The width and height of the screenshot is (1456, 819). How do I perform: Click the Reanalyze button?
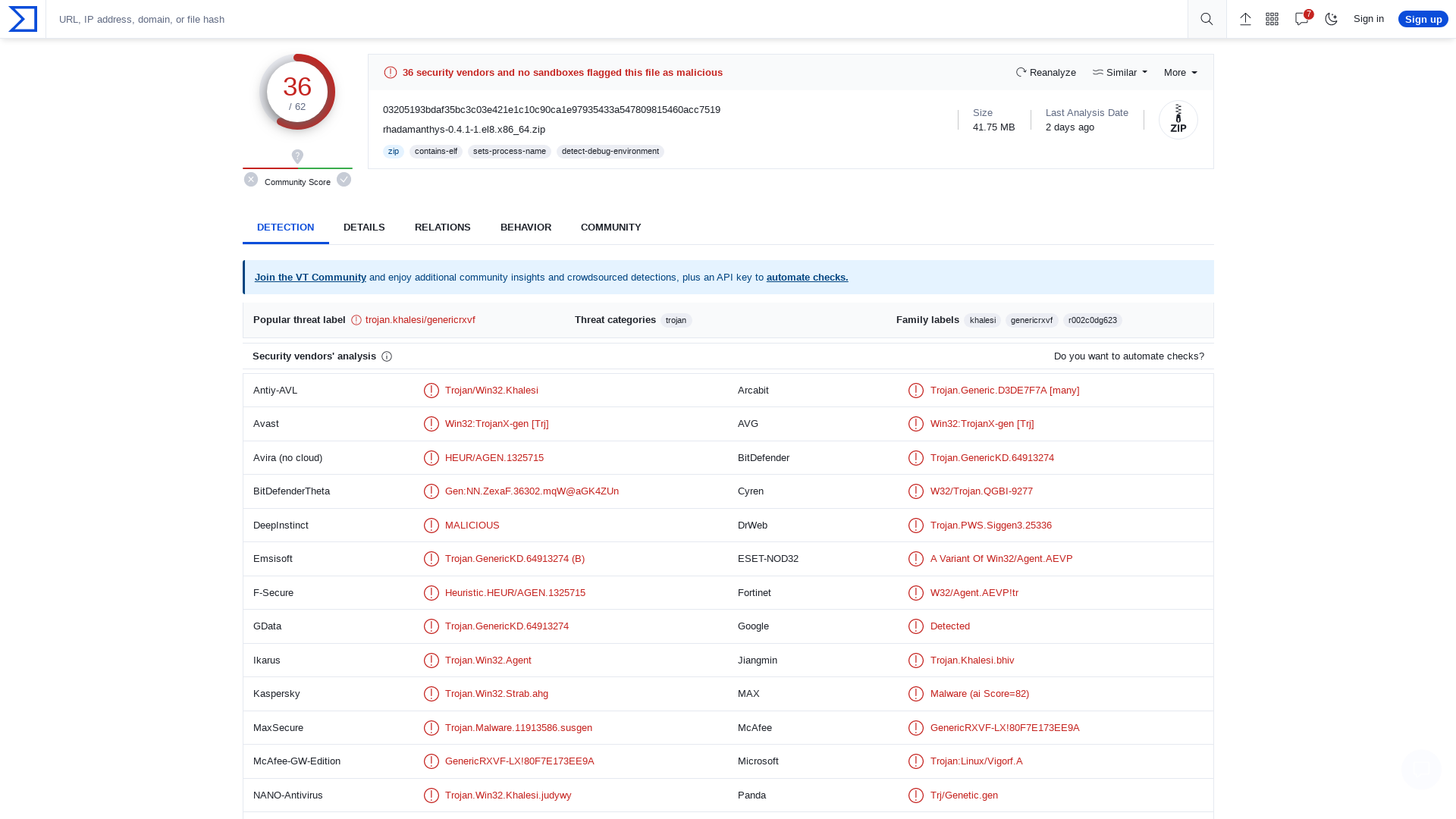1046,73
